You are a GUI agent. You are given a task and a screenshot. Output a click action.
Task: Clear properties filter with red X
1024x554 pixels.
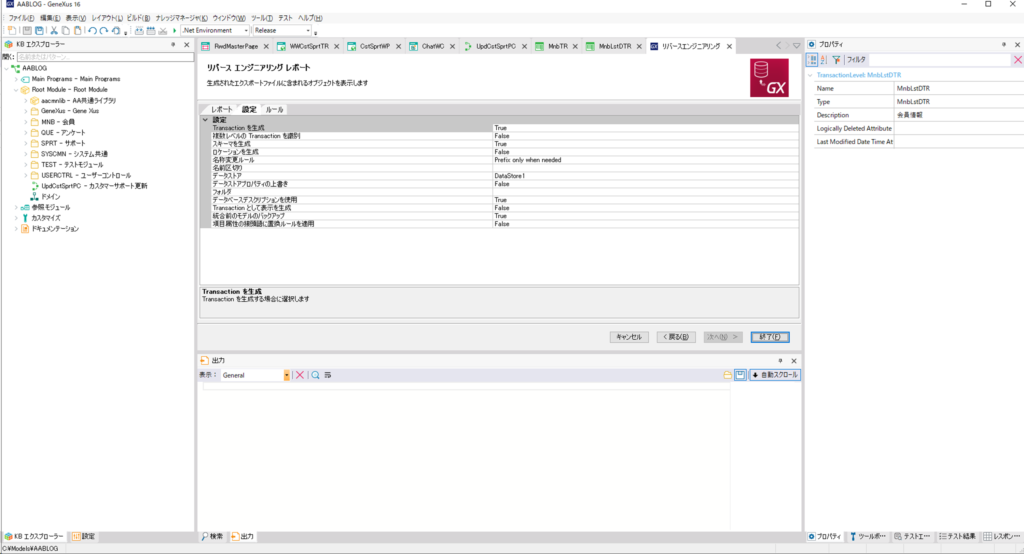[x=1017, y=59]
